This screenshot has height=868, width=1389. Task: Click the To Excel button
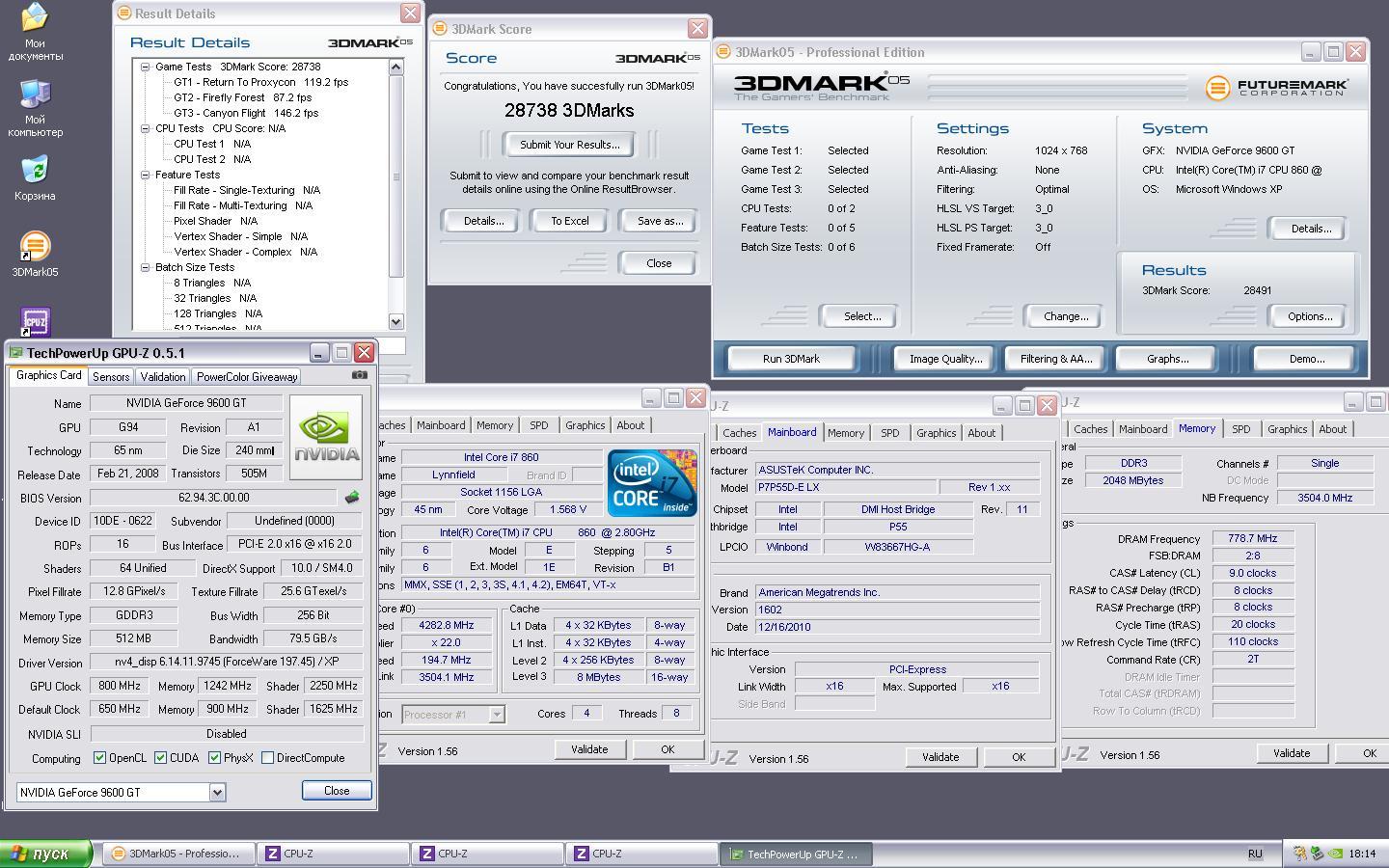[x=569, y=221]
